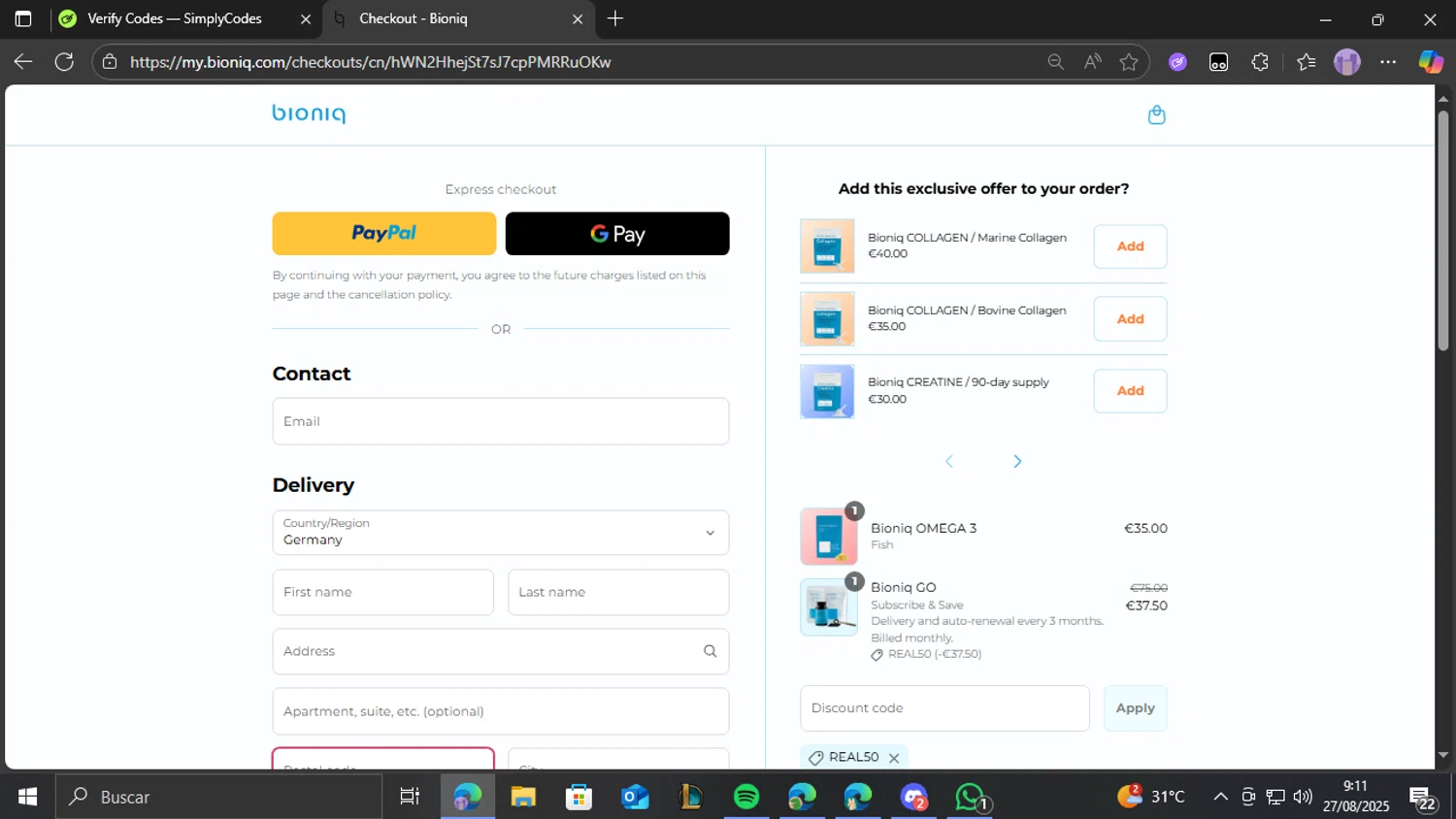The height and width of the screenshot is (819, 1456).
Task: Pay with Google Pay button
Action: point(617,234)
